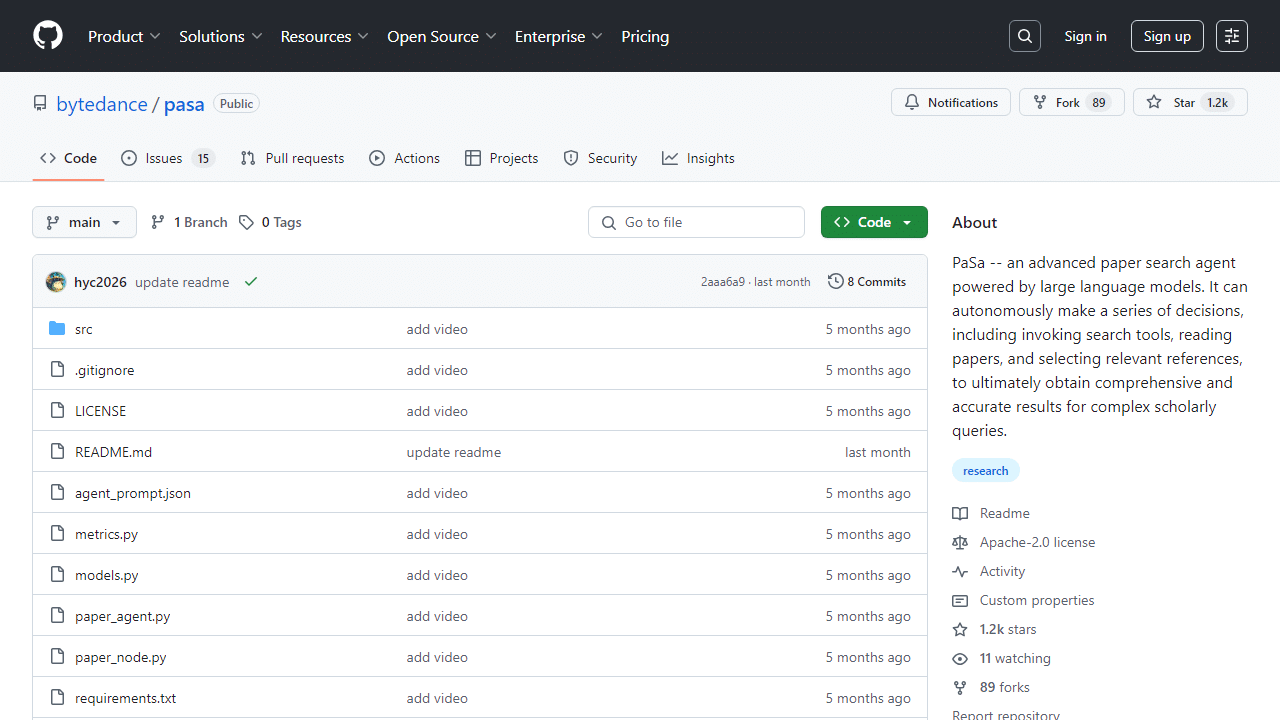The height and width of the screenshot is (720, 1280).
Task: Switch to the Pull requests tab
Action: (x=292, y=158)
